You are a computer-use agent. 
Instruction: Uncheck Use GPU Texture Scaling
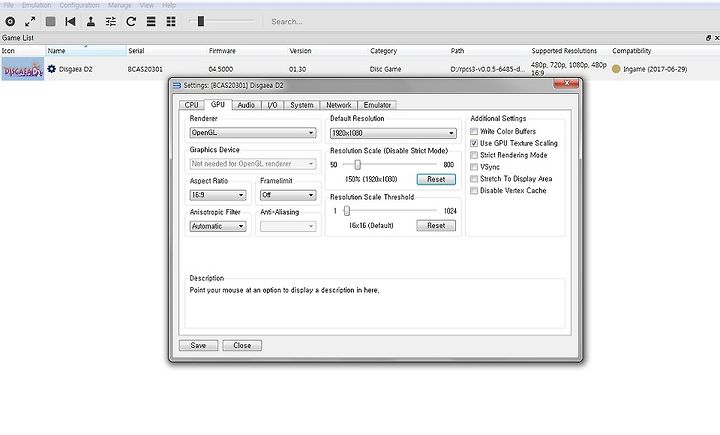pyautogui.click(x=474, y=143)
